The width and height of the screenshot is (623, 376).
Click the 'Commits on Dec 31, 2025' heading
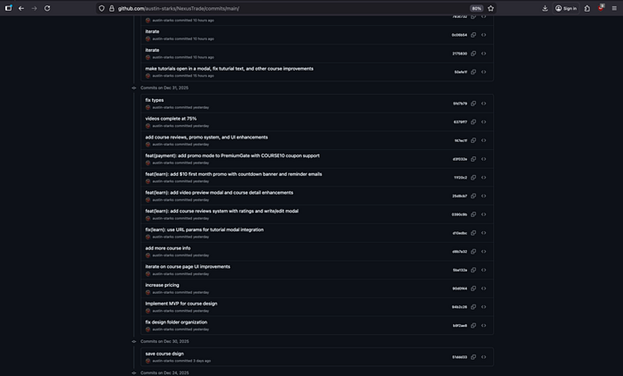click(x=164, y=88)
